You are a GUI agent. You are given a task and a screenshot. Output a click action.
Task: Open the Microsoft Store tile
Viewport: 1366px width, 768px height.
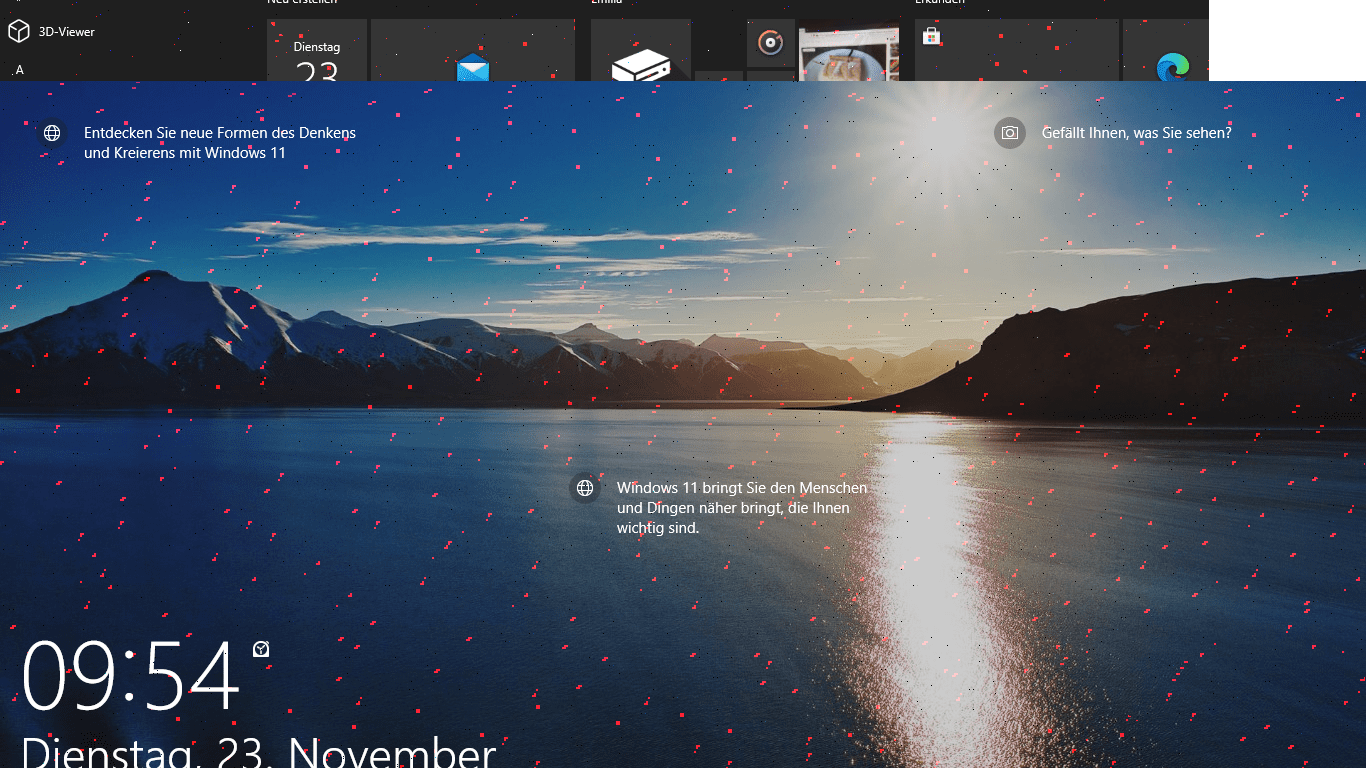click(x=1017, y=50)
